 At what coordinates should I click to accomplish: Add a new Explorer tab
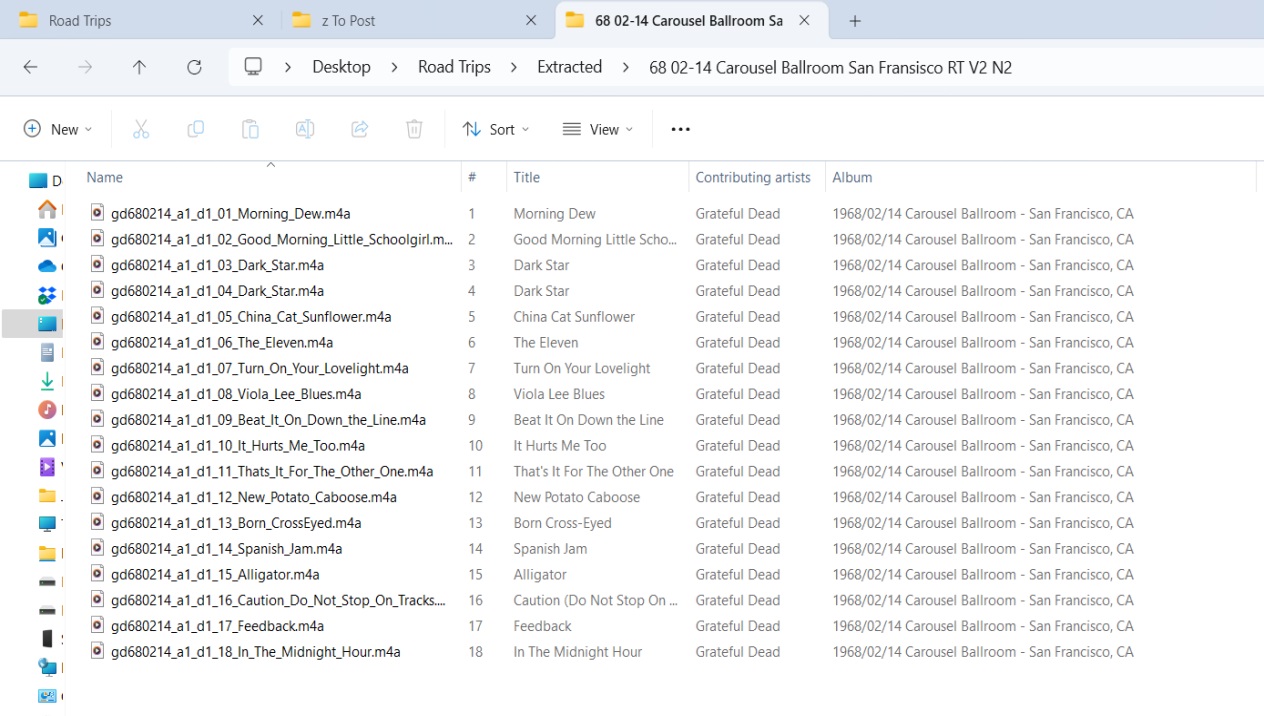coord(855,21)
